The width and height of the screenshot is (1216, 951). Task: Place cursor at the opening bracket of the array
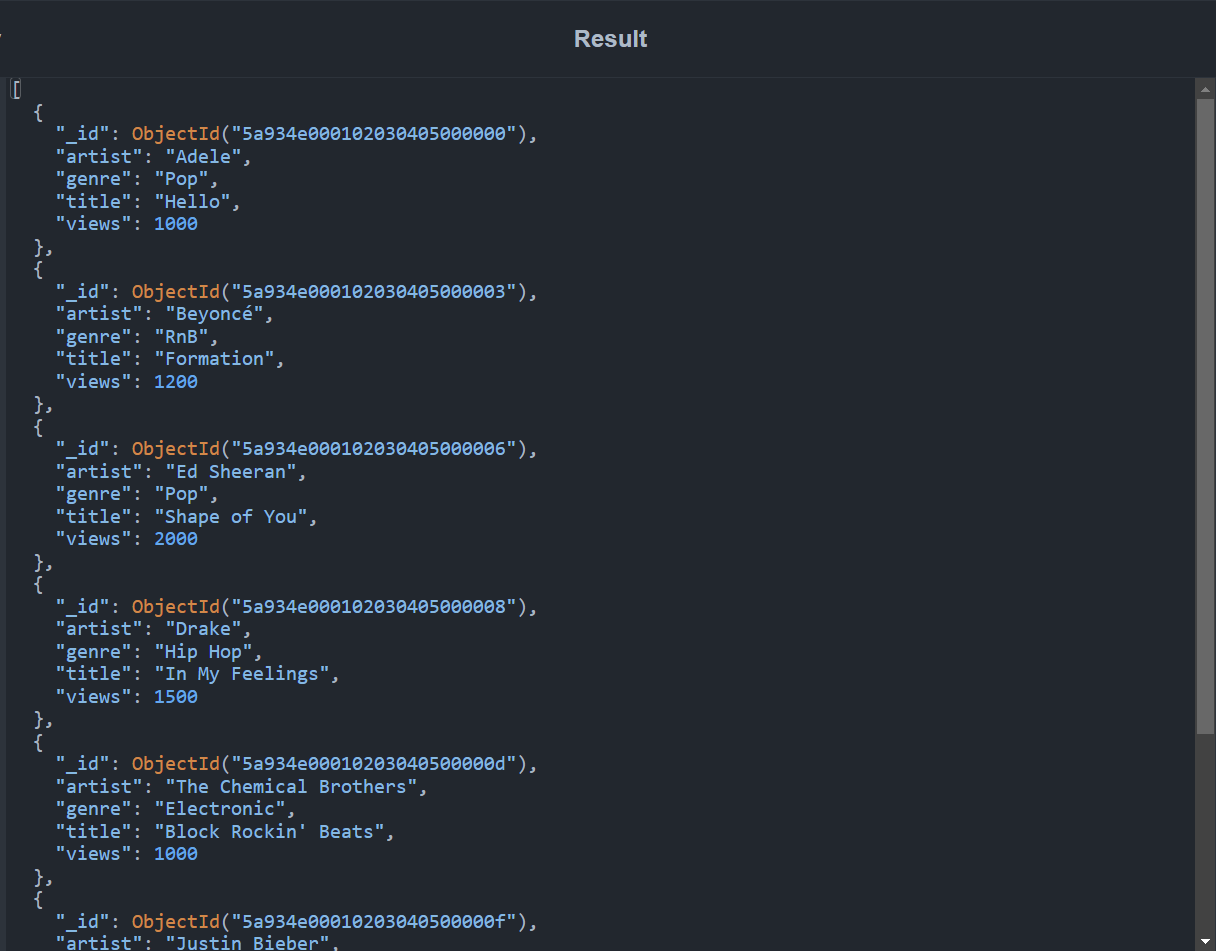point(16,90)
